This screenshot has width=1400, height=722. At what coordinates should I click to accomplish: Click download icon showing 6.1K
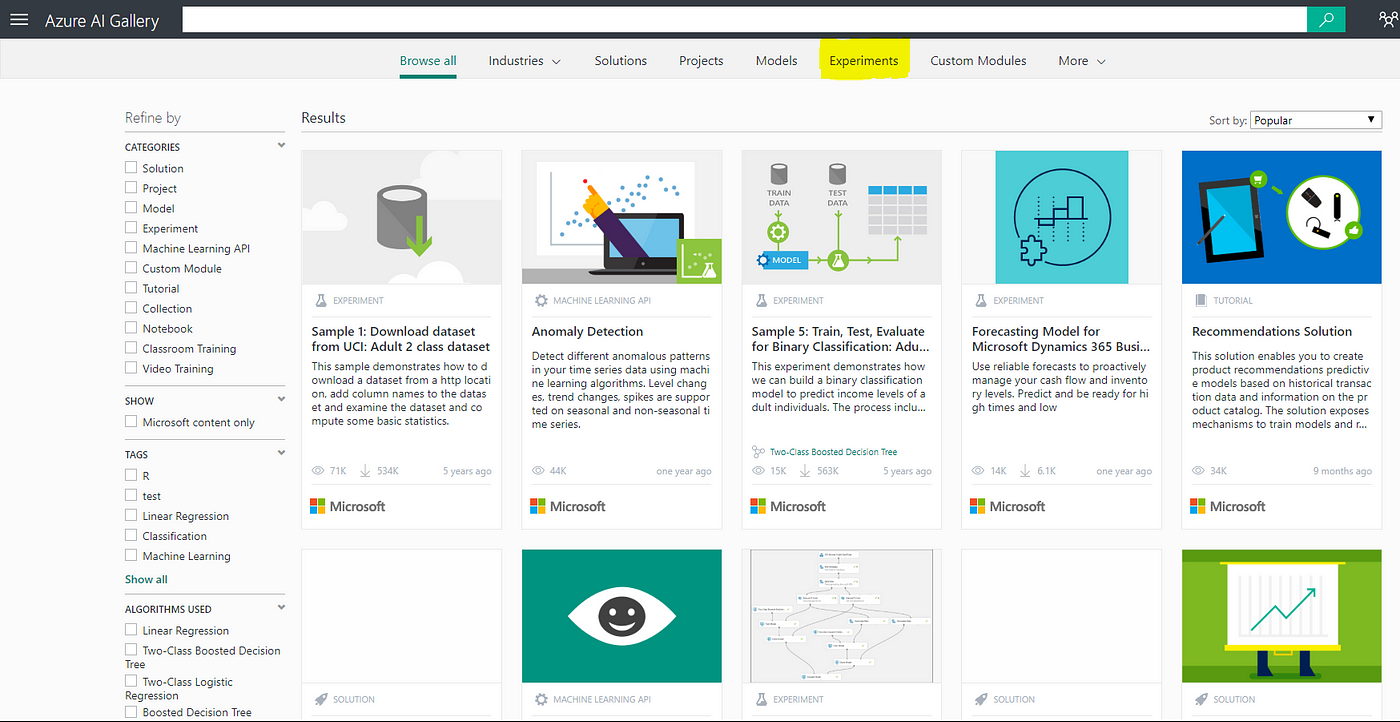(1025, 471)
